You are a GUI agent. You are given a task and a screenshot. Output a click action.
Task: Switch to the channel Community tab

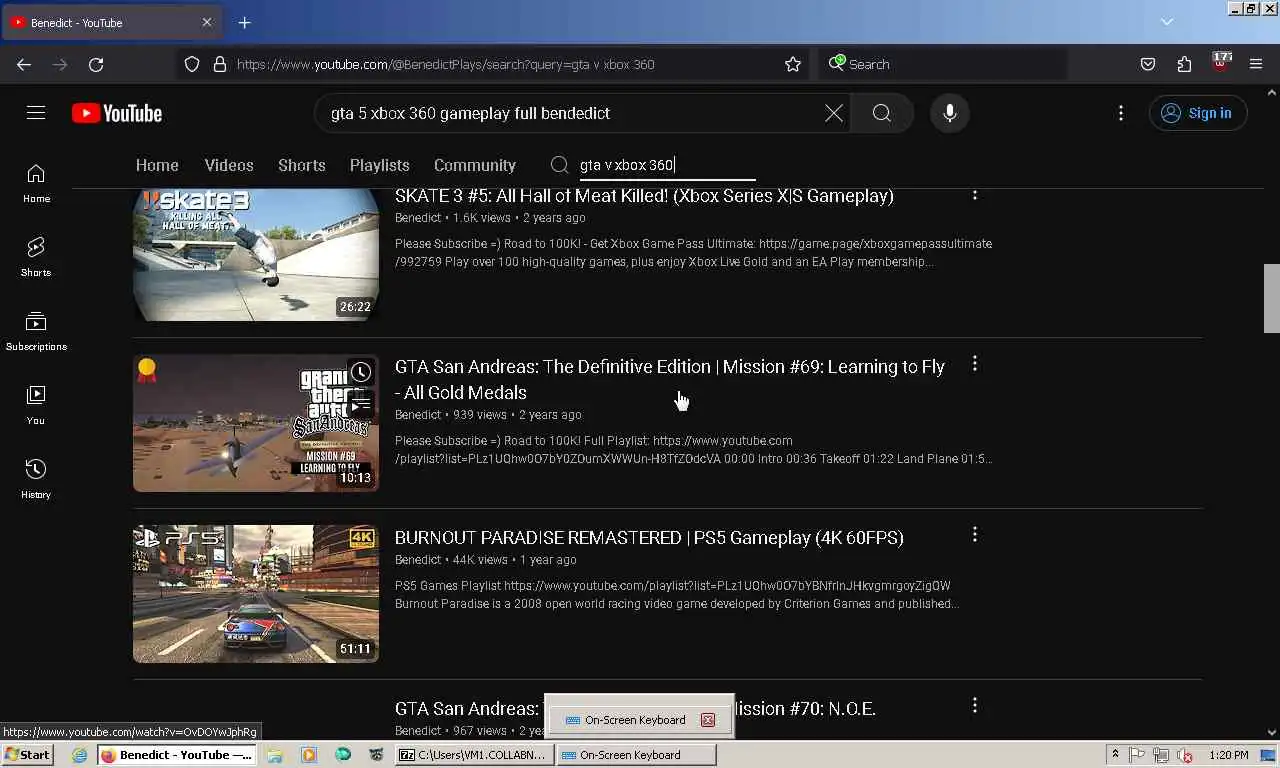point(475,165)
